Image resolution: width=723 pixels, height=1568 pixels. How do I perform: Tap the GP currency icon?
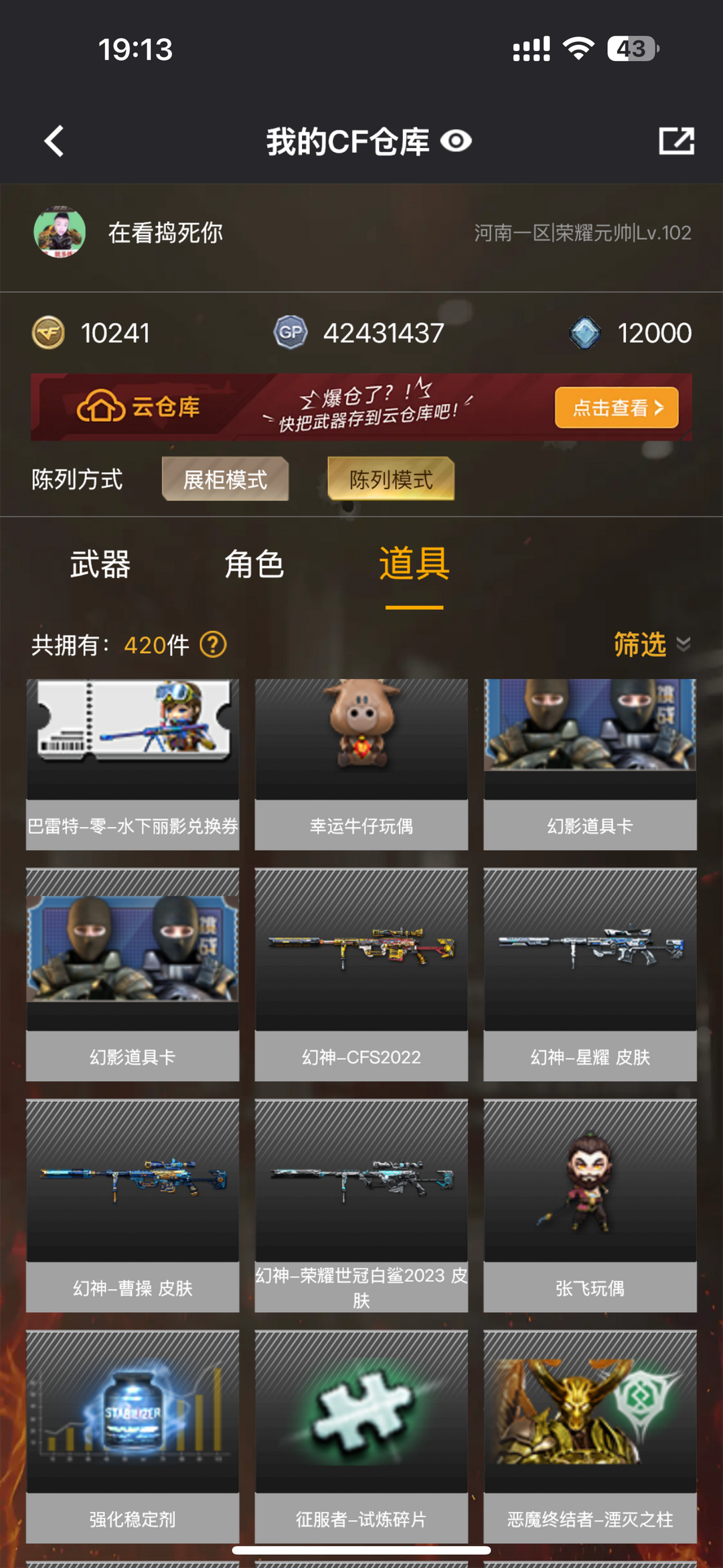(291, 333)
